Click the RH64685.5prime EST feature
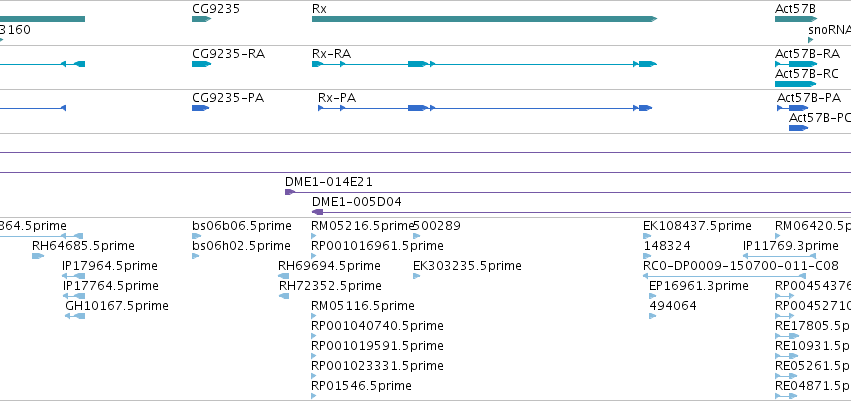The width and height of the screenshot is (851, 401). [x=38, y=256]
